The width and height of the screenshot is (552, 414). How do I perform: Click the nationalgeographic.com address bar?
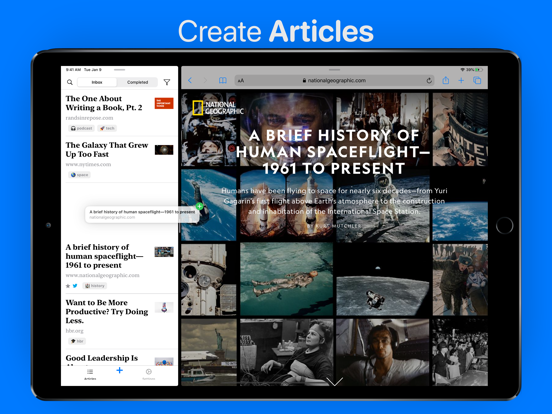(334, 81)
